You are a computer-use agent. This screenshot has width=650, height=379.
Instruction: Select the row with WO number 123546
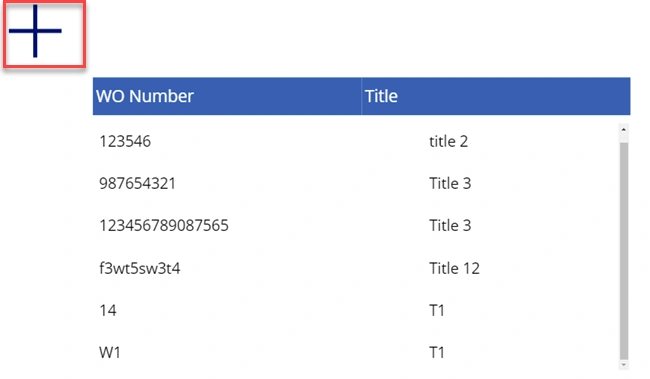[356, 141]
